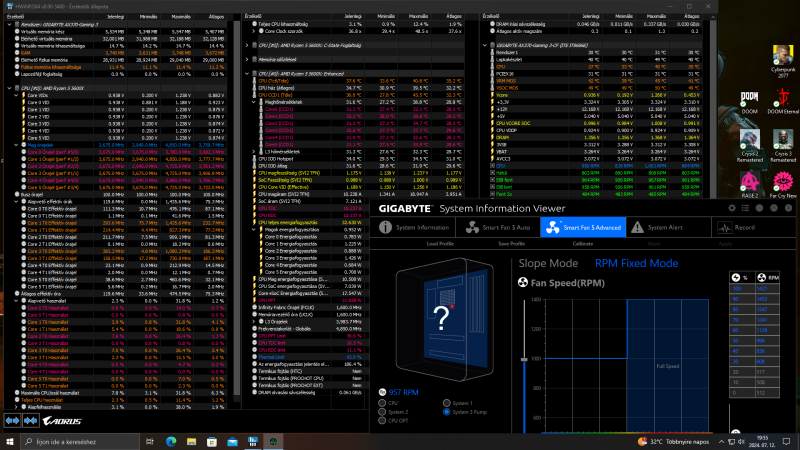Click the Full Speed label in the fan graph
The width and height of the screenshot is (800, 450).
click(x=667, y=366)
